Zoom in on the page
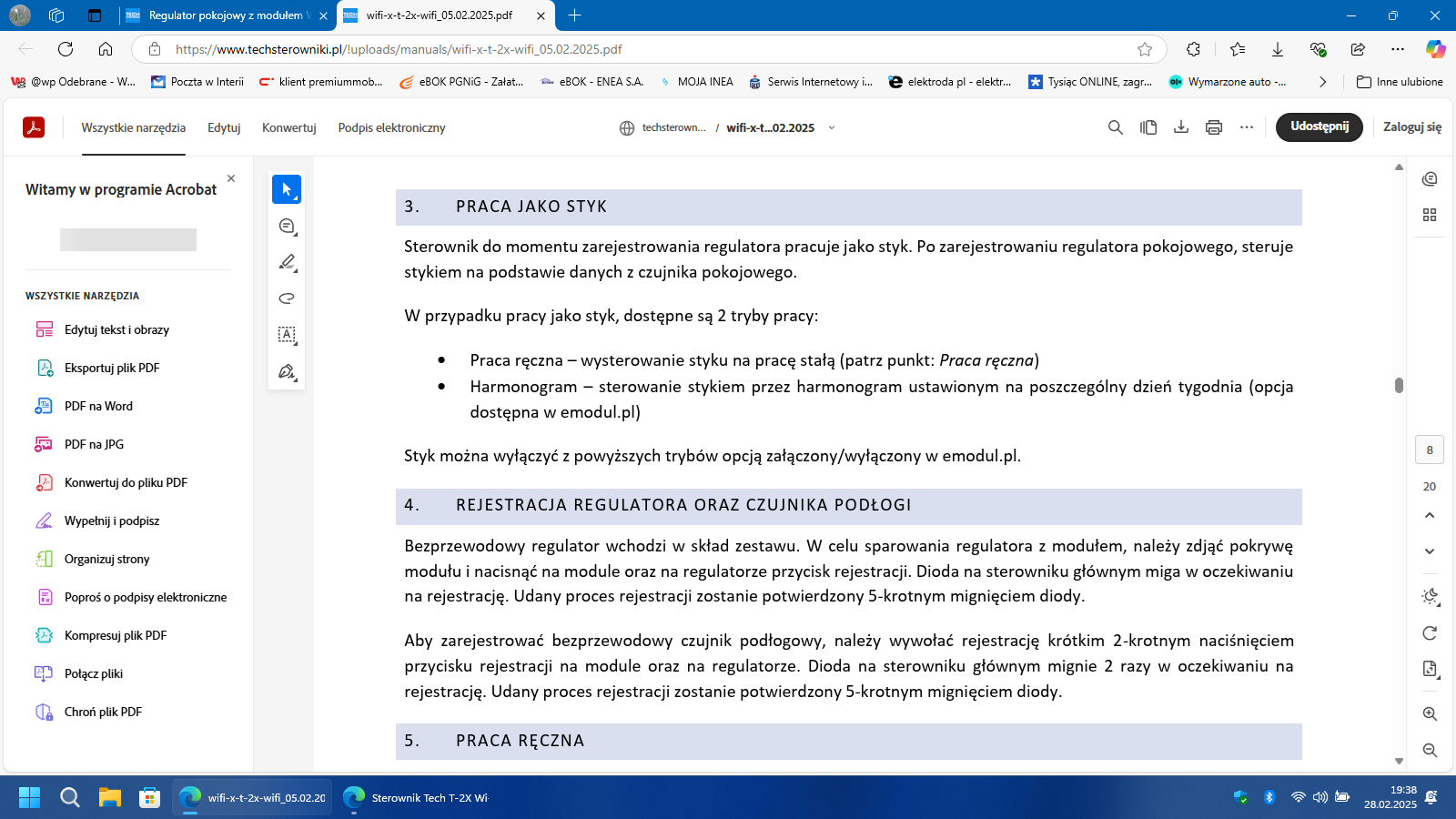Image resolution: width=1456 pixels, height=819 pixels. pos(1430,714)
